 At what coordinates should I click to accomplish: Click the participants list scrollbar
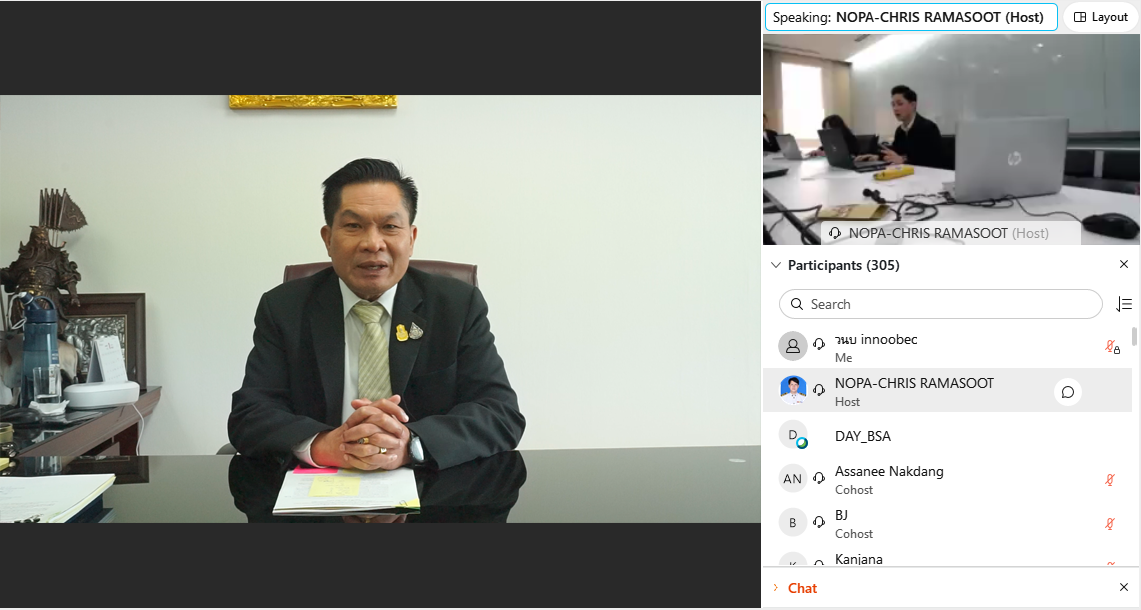pos(1134,336)
